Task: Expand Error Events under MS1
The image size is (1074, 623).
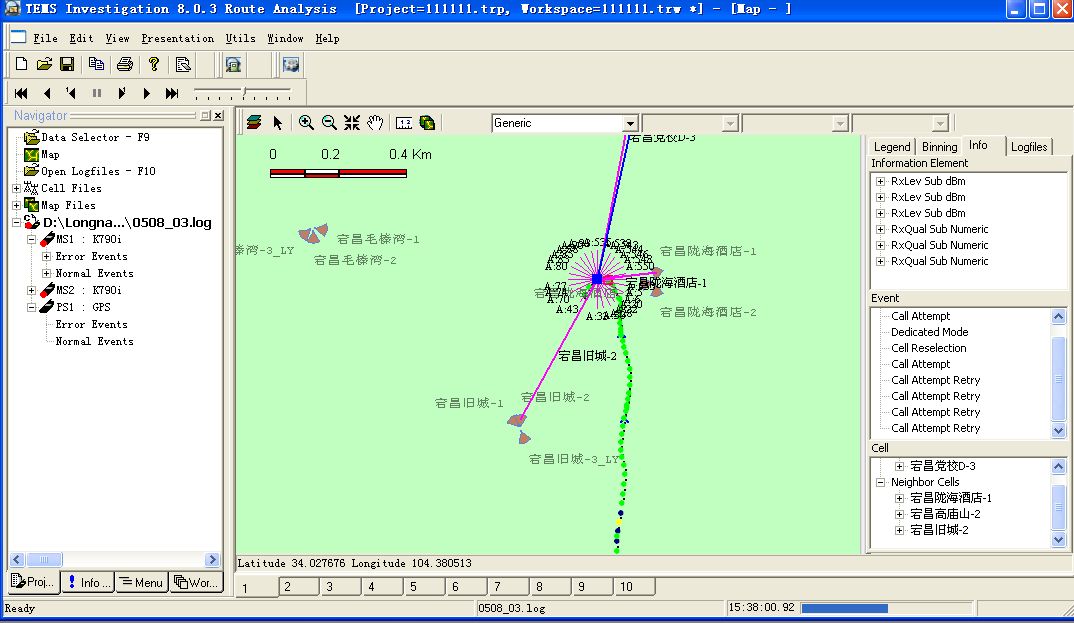Action: (x=47, y=256)
